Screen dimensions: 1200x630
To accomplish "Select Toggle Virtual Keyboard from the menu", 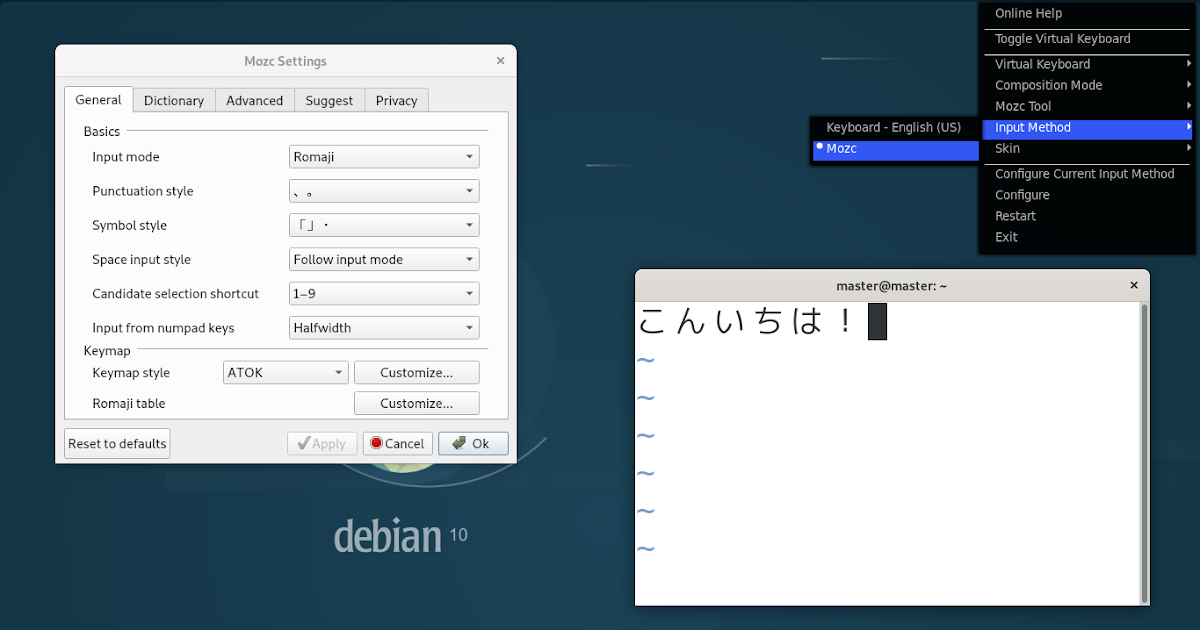I will [x=1062, y=38].
